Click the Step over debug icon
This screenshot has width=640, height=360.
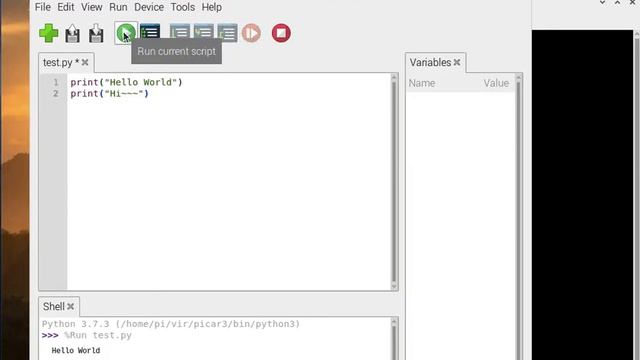[x=180, y=32]
